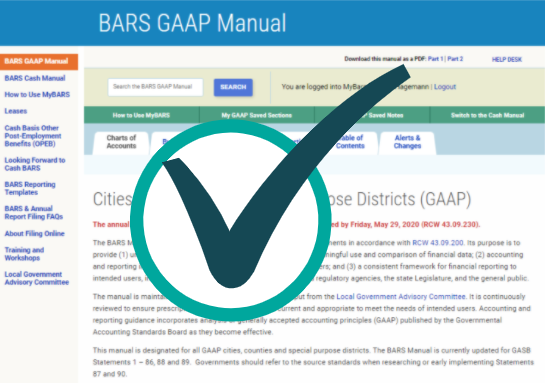The height and width of the screenshot is (383, 545).
Task: Download PDF Part 1 of the manual
Action: 436,59
